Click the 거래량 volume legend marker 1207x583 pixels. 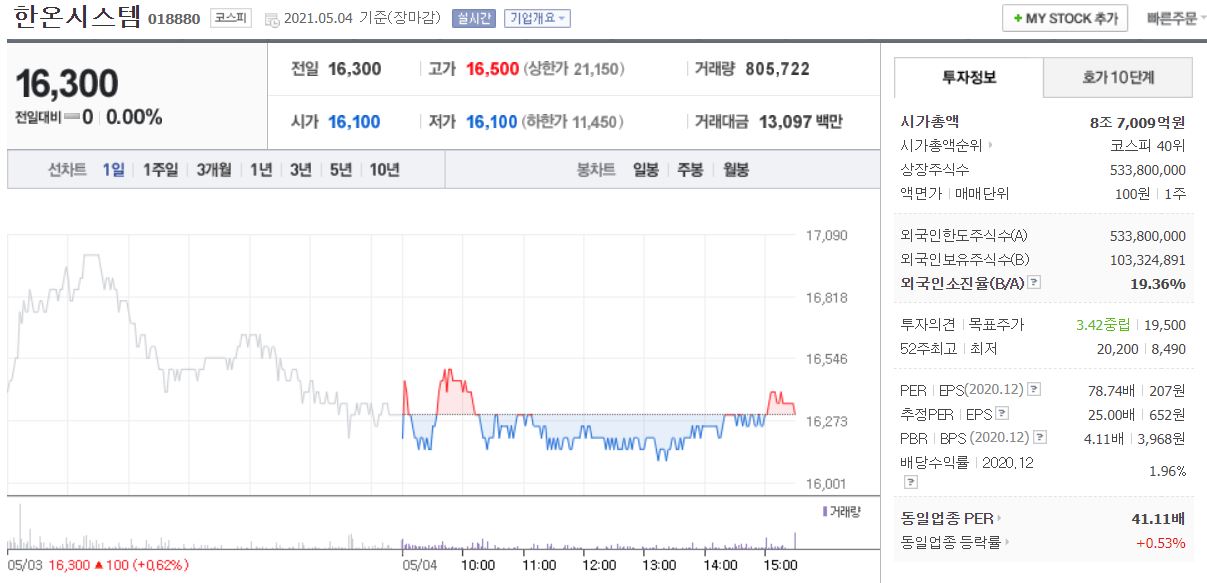tap(825, 512)
